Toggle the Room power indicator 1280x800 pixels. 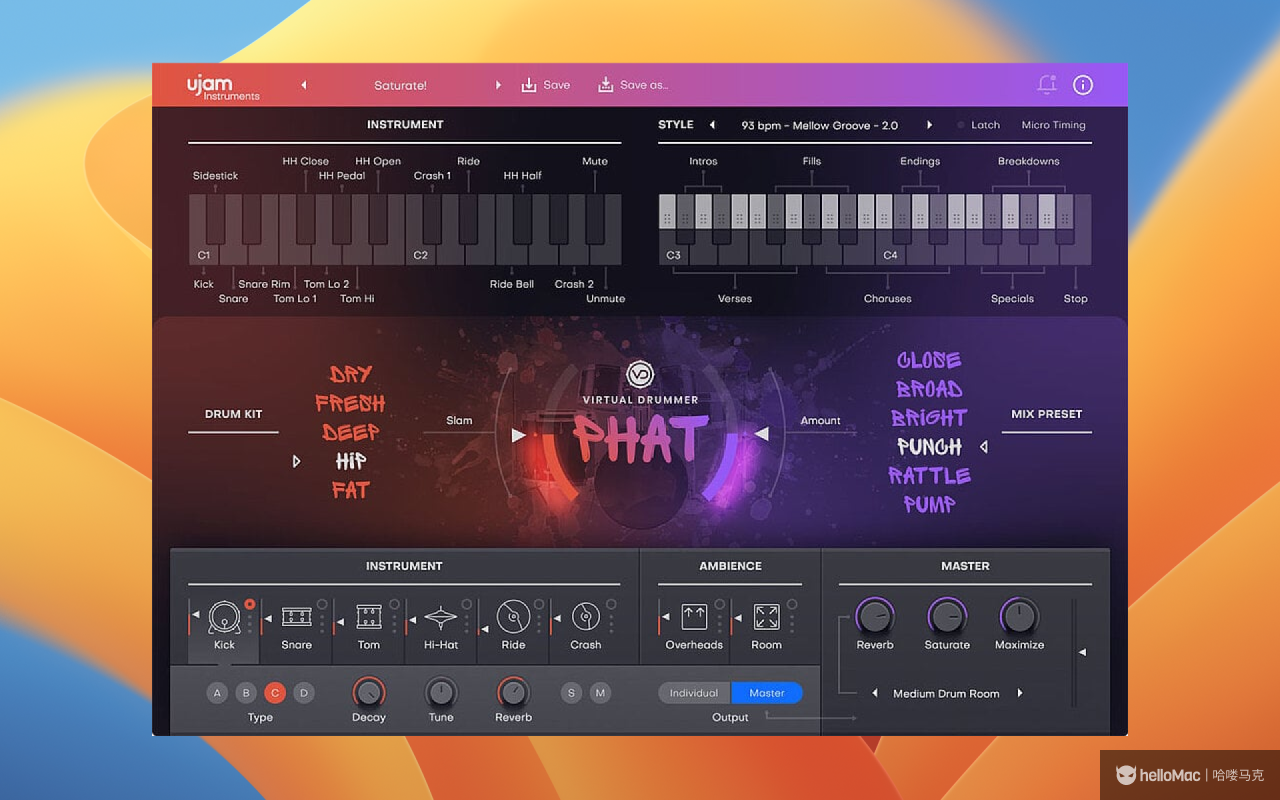[x=792, y=604]
